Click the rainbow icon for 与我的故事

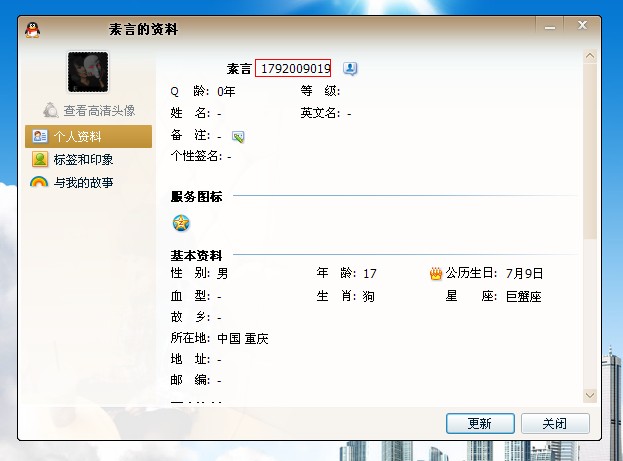coord(39,182)
